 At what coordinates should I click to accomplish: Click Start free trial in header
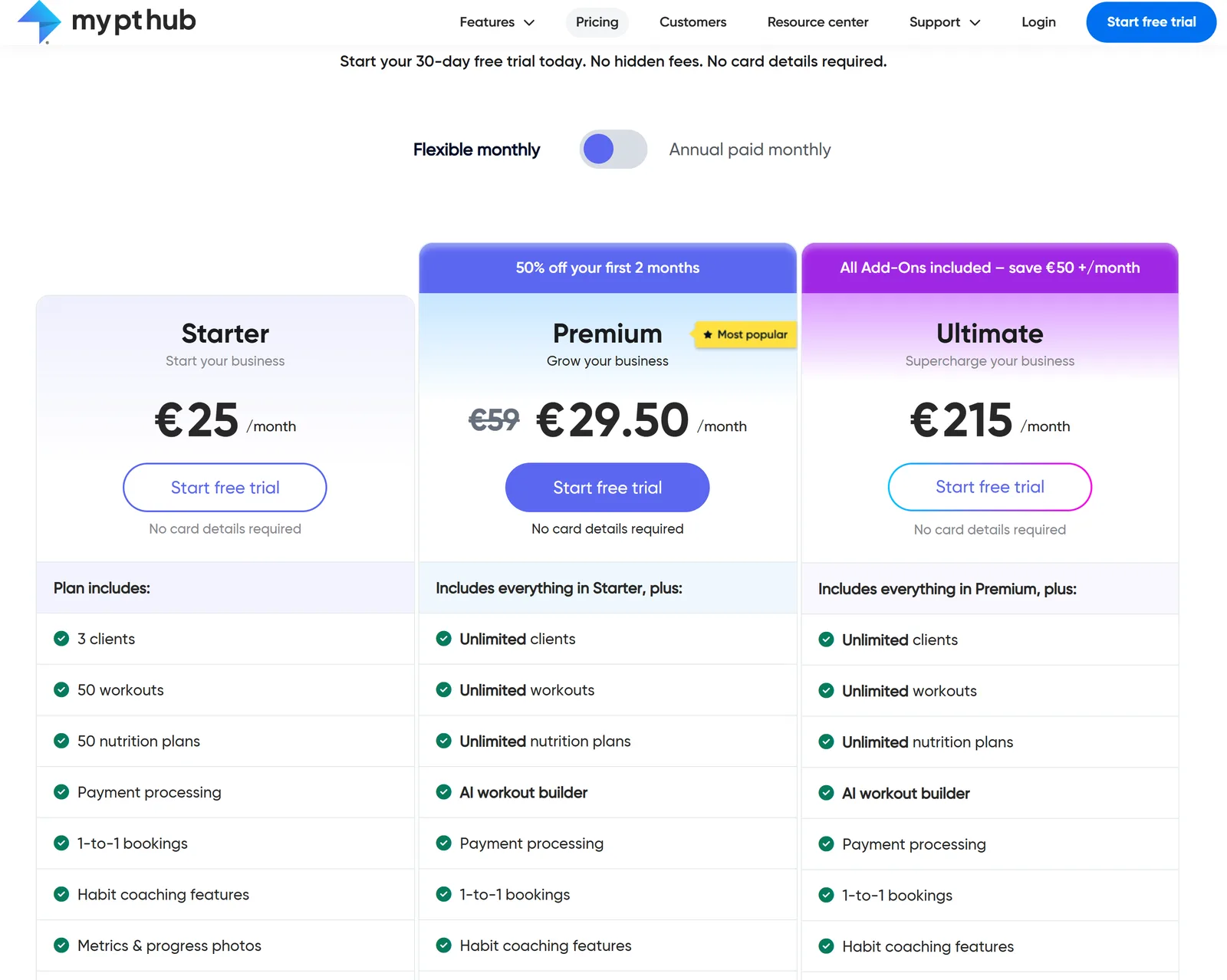tap(1151, 22)
